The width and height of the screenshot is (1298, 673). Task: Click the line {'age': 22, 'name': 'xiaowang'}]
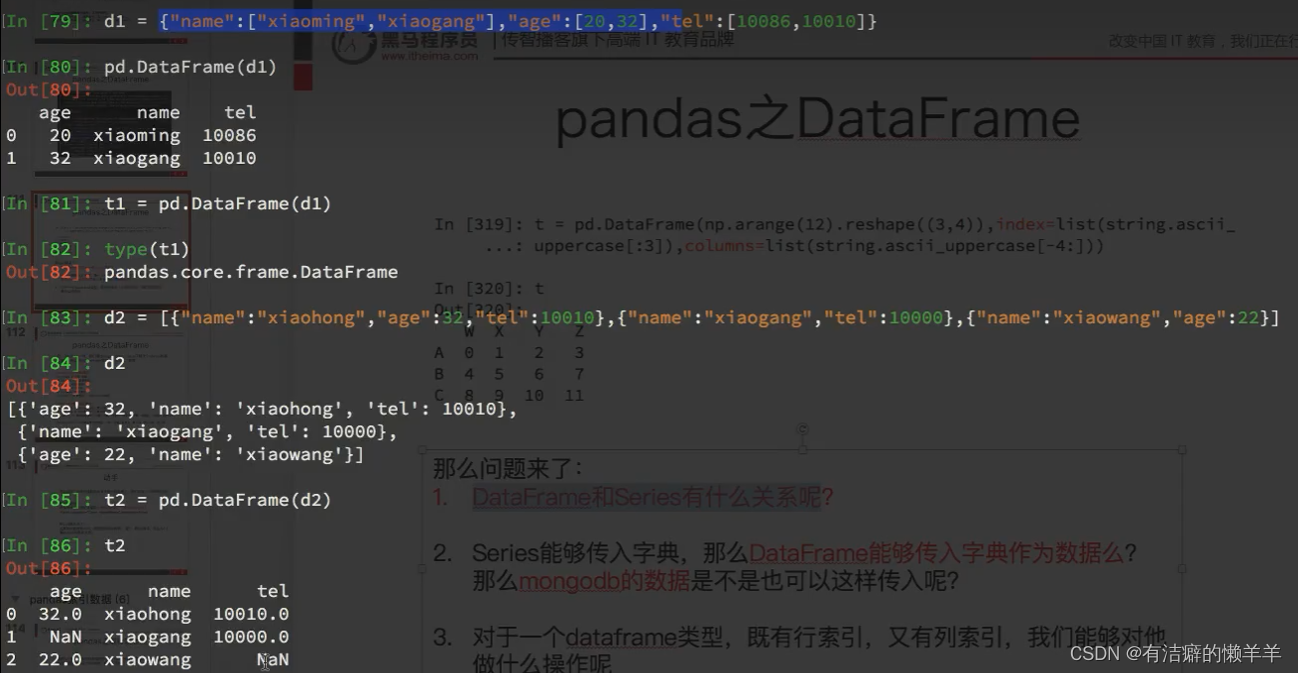[x=190, y=455]
